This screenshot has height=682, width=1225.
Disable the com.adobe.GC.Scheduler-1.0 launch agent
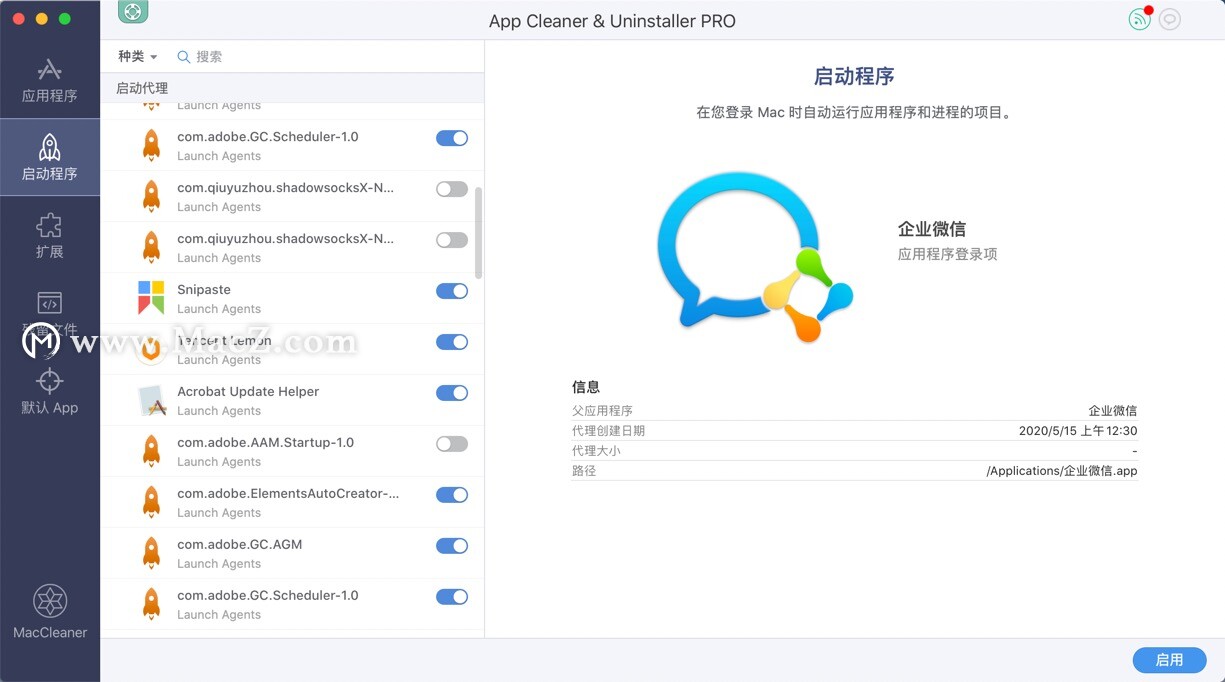pos(451,138)
